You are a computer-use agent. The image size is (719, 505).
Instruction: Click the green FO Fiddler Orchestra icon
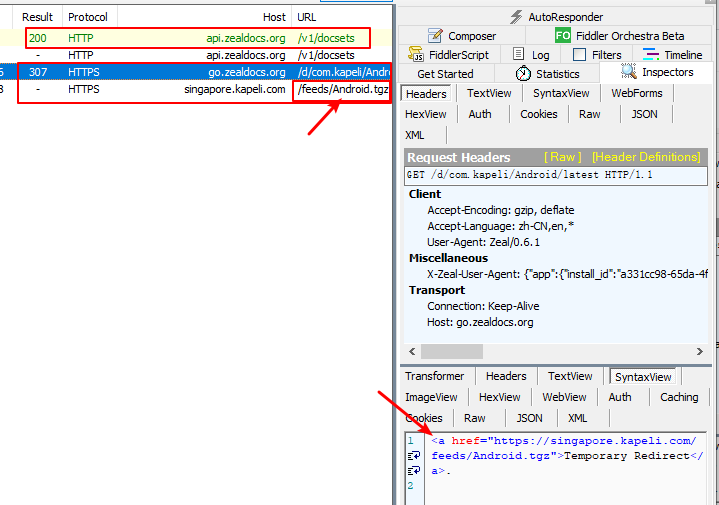click(563, 36)
